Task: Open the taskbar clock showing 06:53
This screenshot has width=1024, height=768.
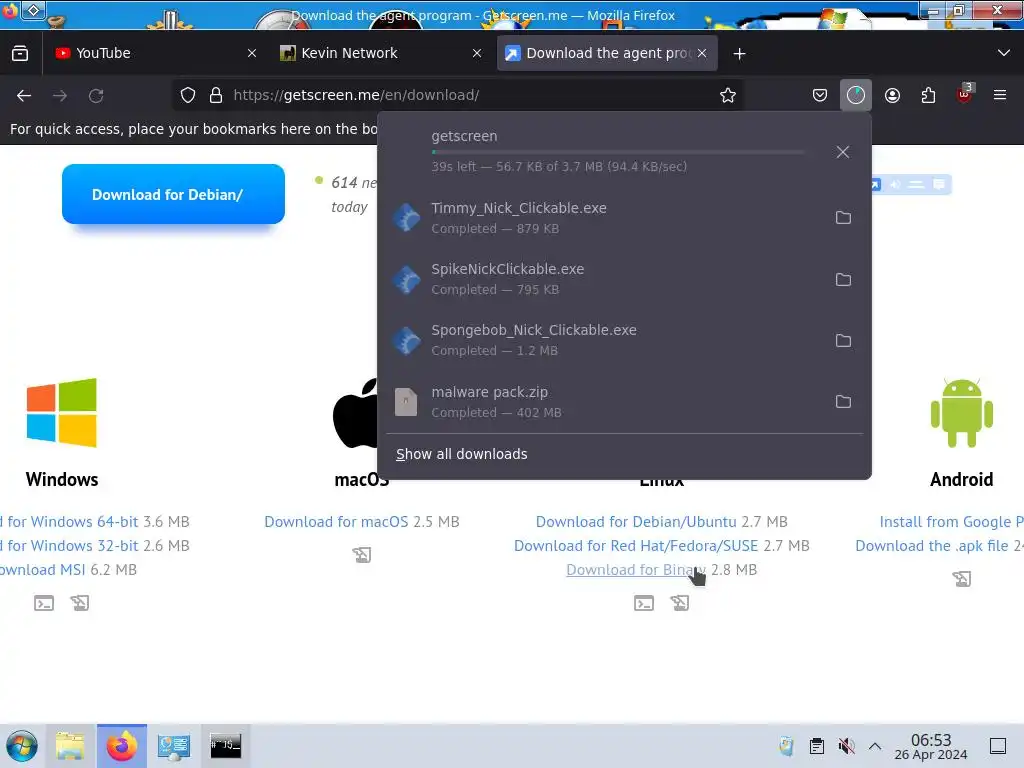Action: [931, 746]
